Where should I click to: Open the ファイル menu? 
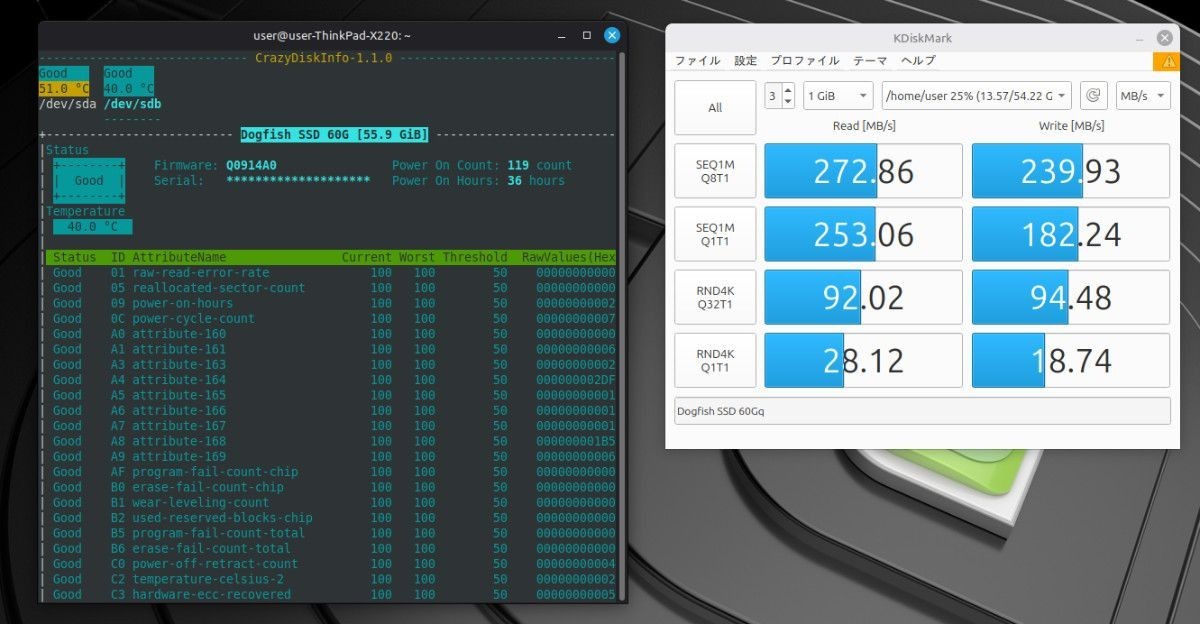[x=697, y=61]
